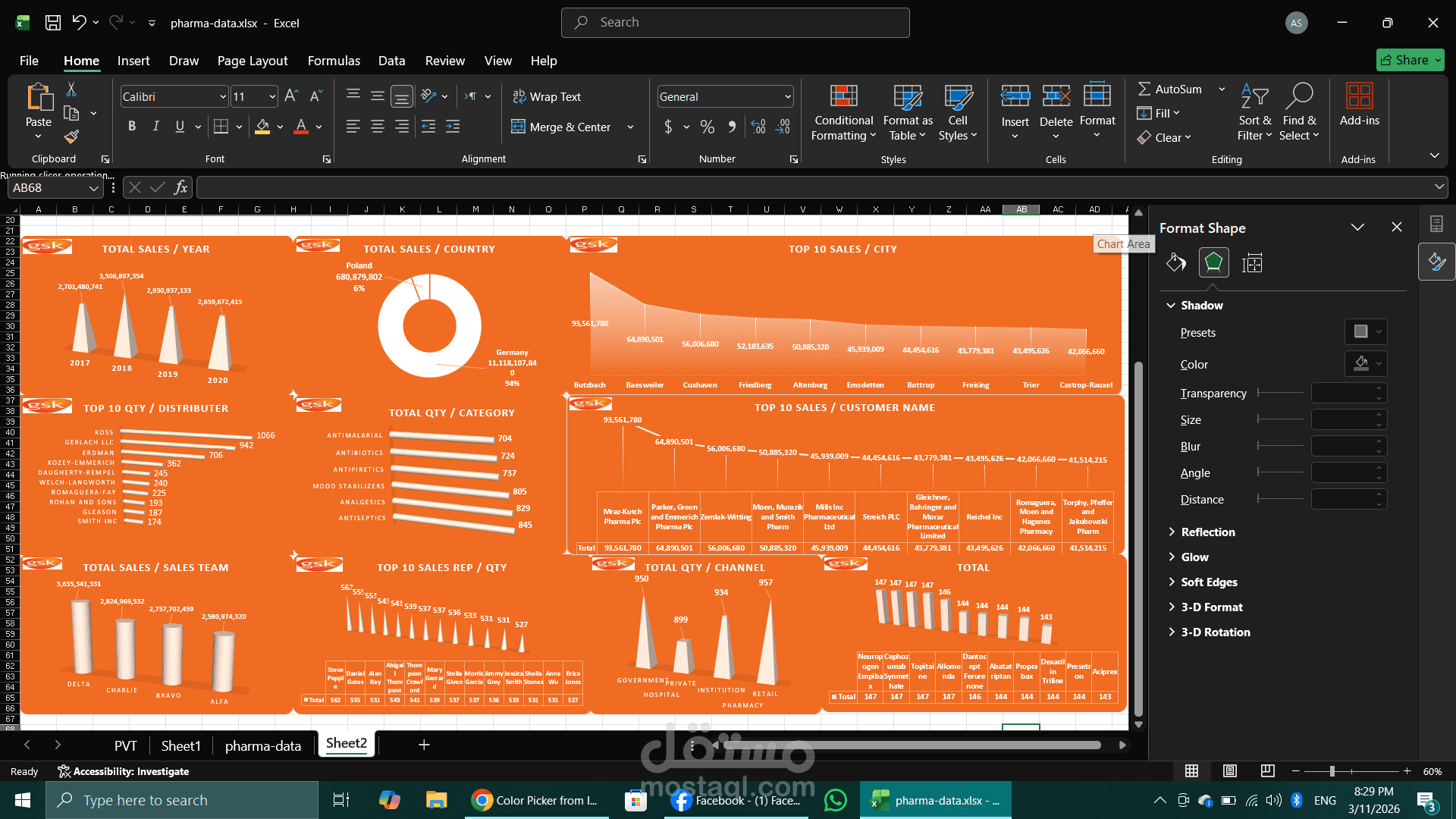This screenshot has width=1456, height=819.
Task: Open the font name Calibri dropdown
Action: [x=223, y=97]
